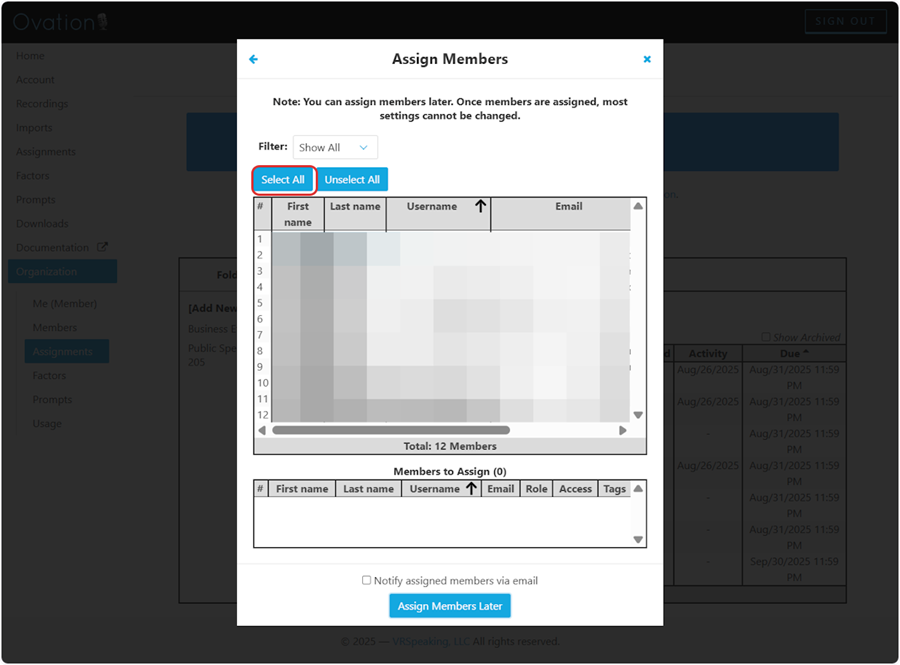Click right arrow of horizontal scrollbar
The width and height of the screenshot is (900, 665).
623,430
